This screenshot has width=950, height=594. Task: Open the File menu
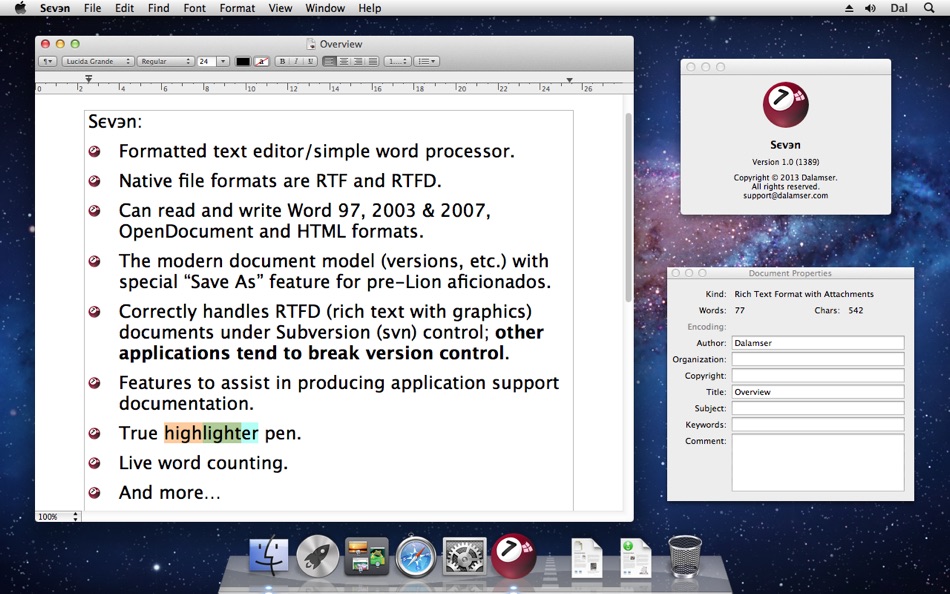click(93, 8)
